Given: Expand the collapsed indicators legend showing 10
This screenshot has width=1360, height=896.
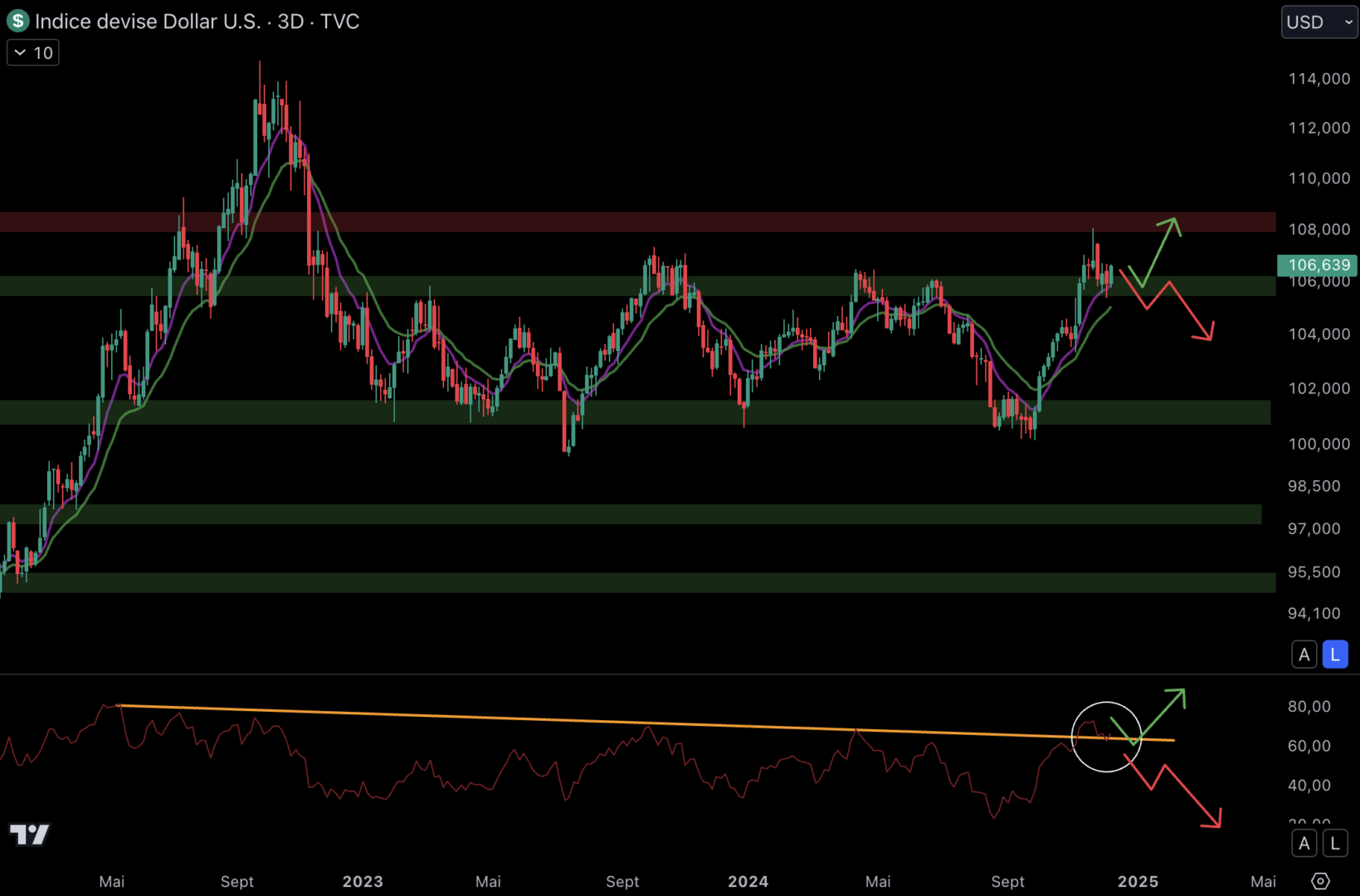Looking at the screenshot, I should [33, 53].
